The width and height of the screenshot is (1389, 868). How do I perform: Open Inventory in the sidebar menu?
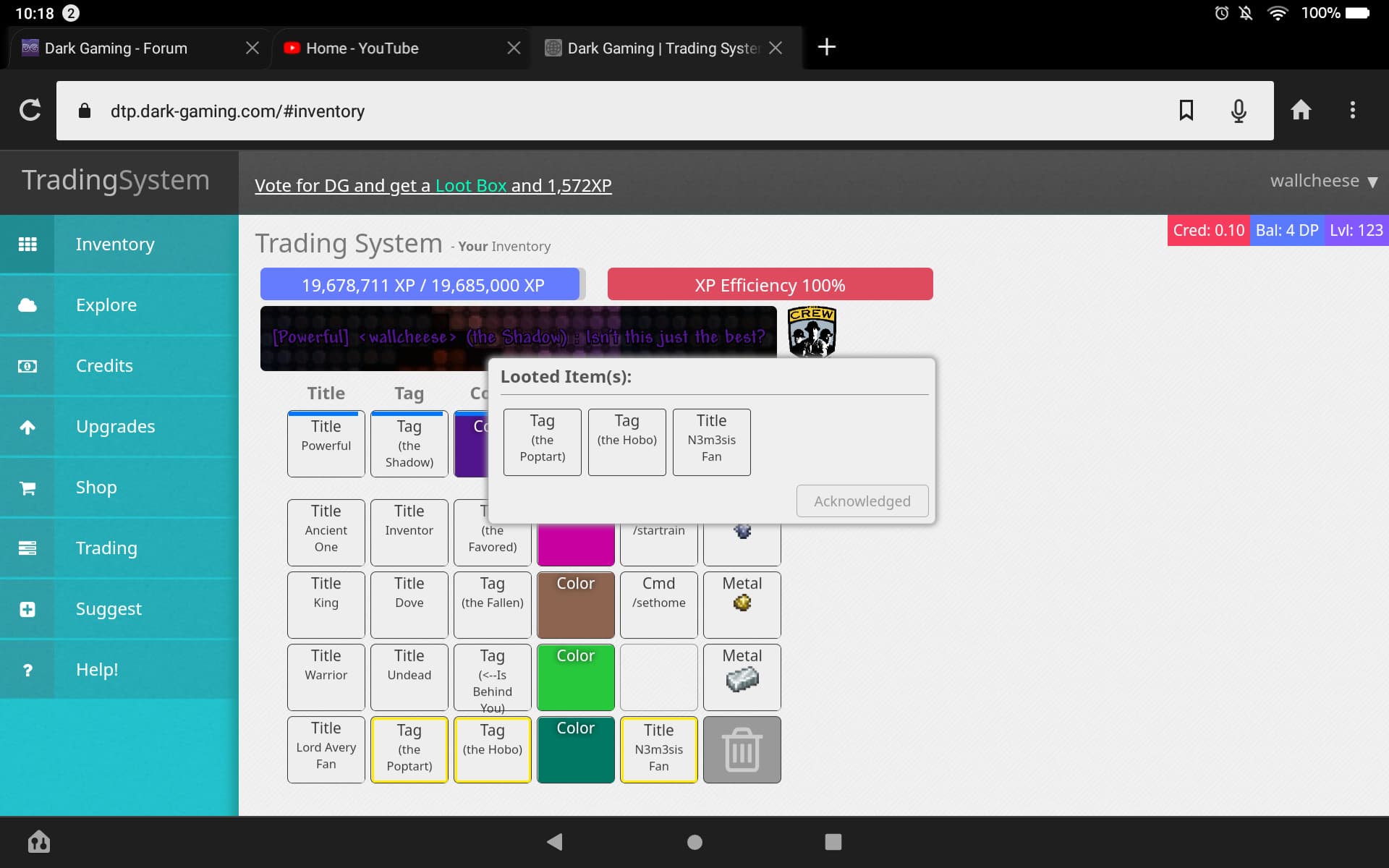(x=119, y=244)
